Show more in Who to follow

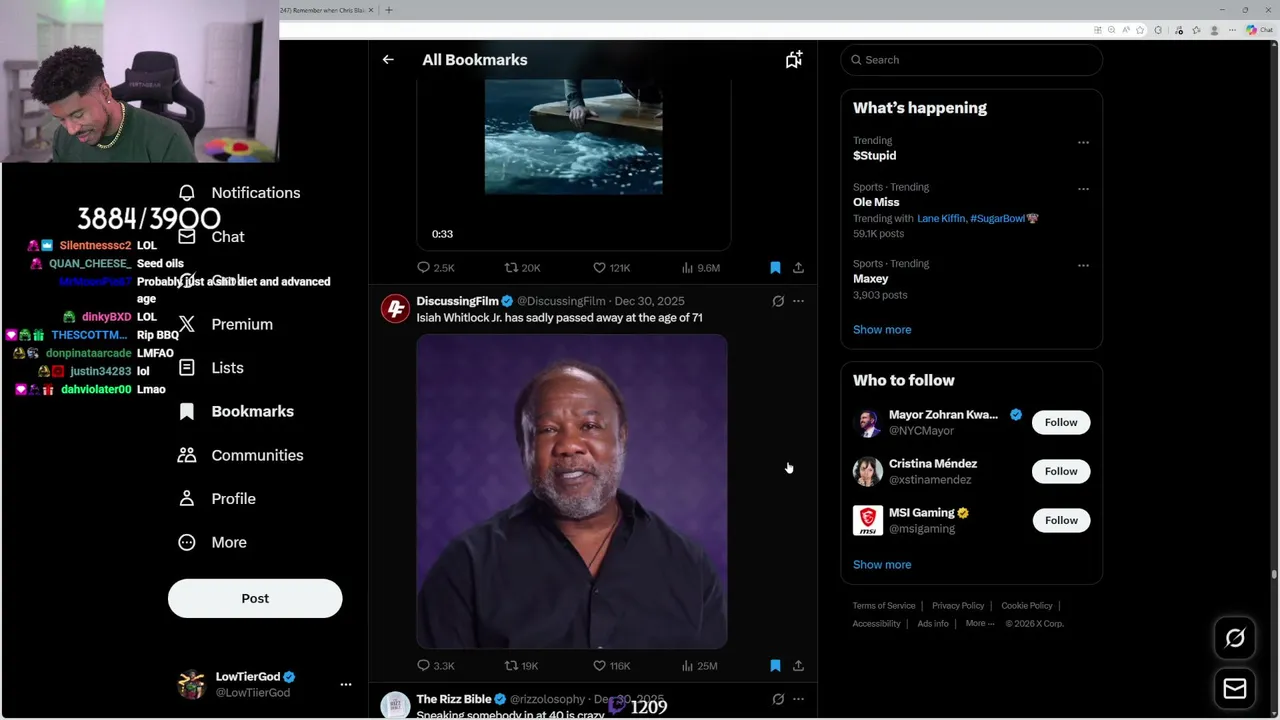coord(882,565)
